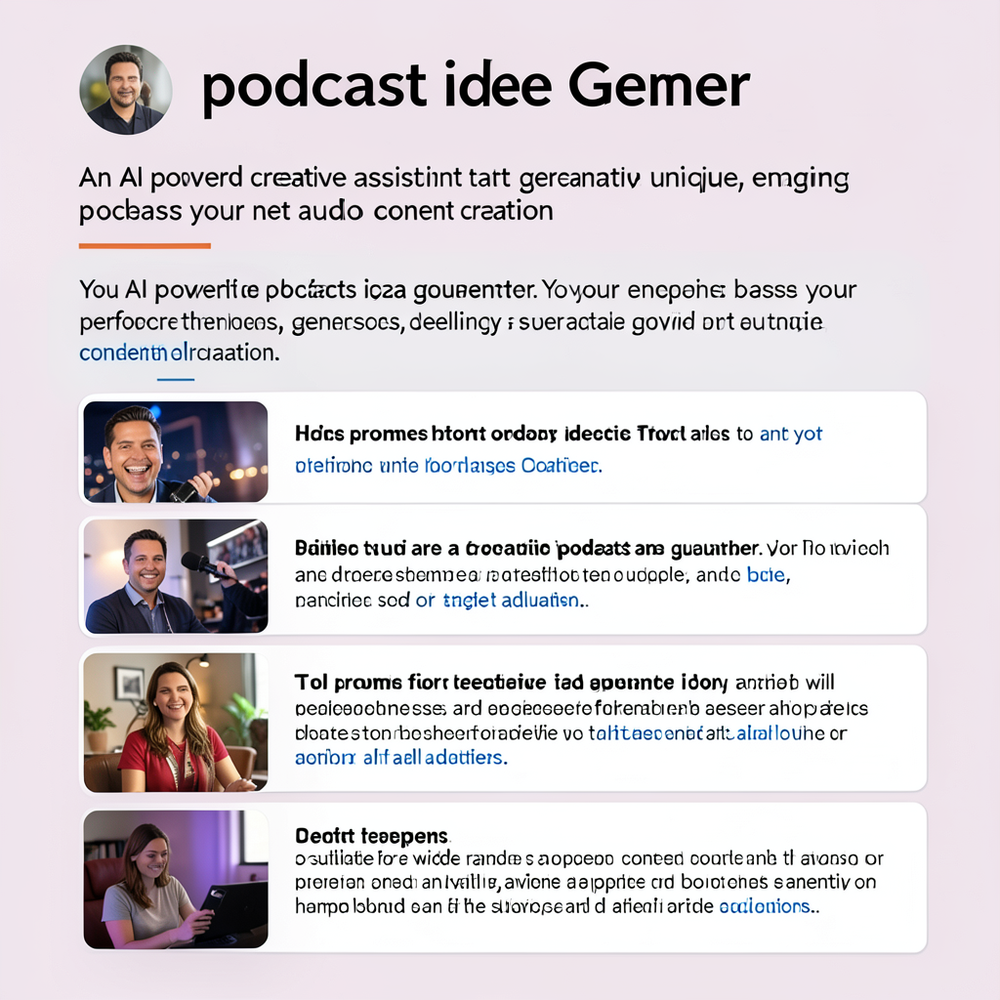Click the blue 'bcie' link
The height and width of the screenshot is (1000, 1000).
click(x=767, y=574)
